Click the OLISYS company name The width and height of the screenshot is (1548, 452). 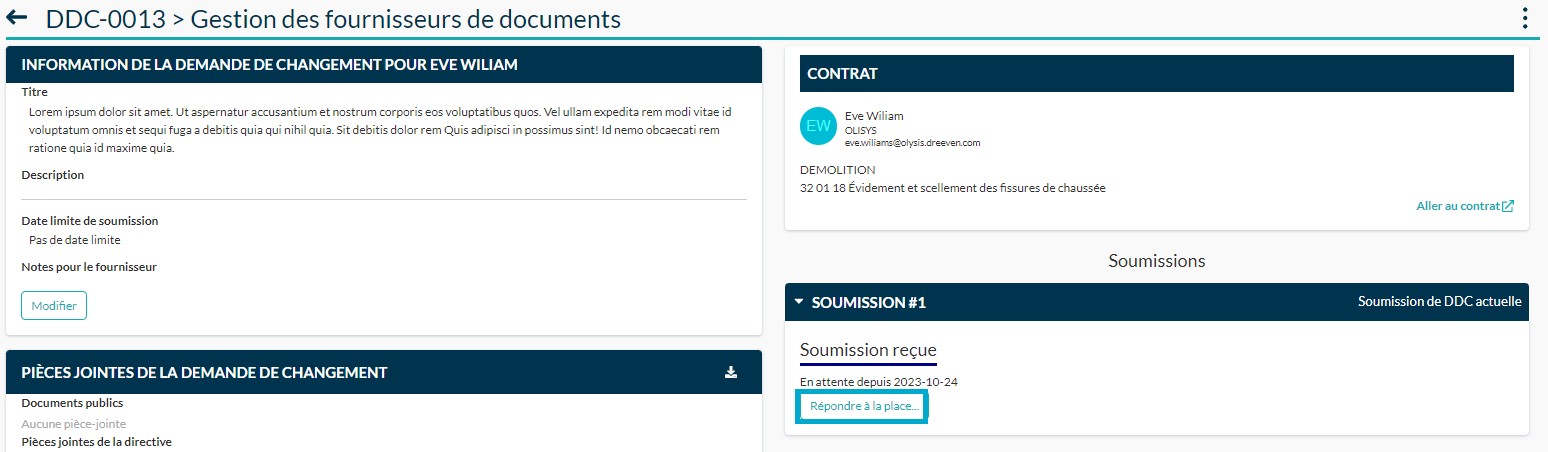point(861,130)
